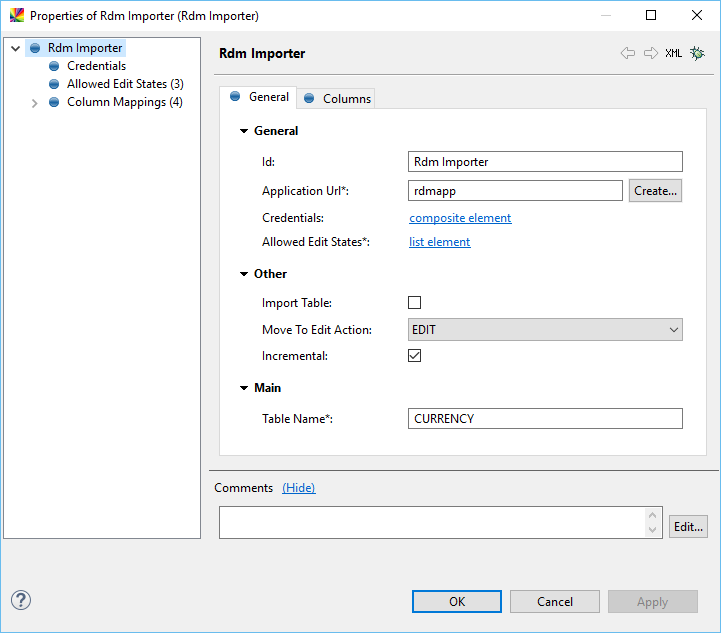The image size is (721, 633).
Task: Click the XML view icon
Action: 674,53
